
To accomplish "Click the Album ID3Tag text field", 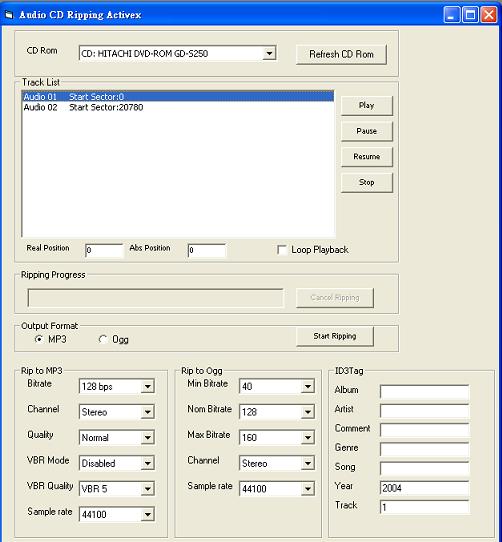I will pos(425,391).
